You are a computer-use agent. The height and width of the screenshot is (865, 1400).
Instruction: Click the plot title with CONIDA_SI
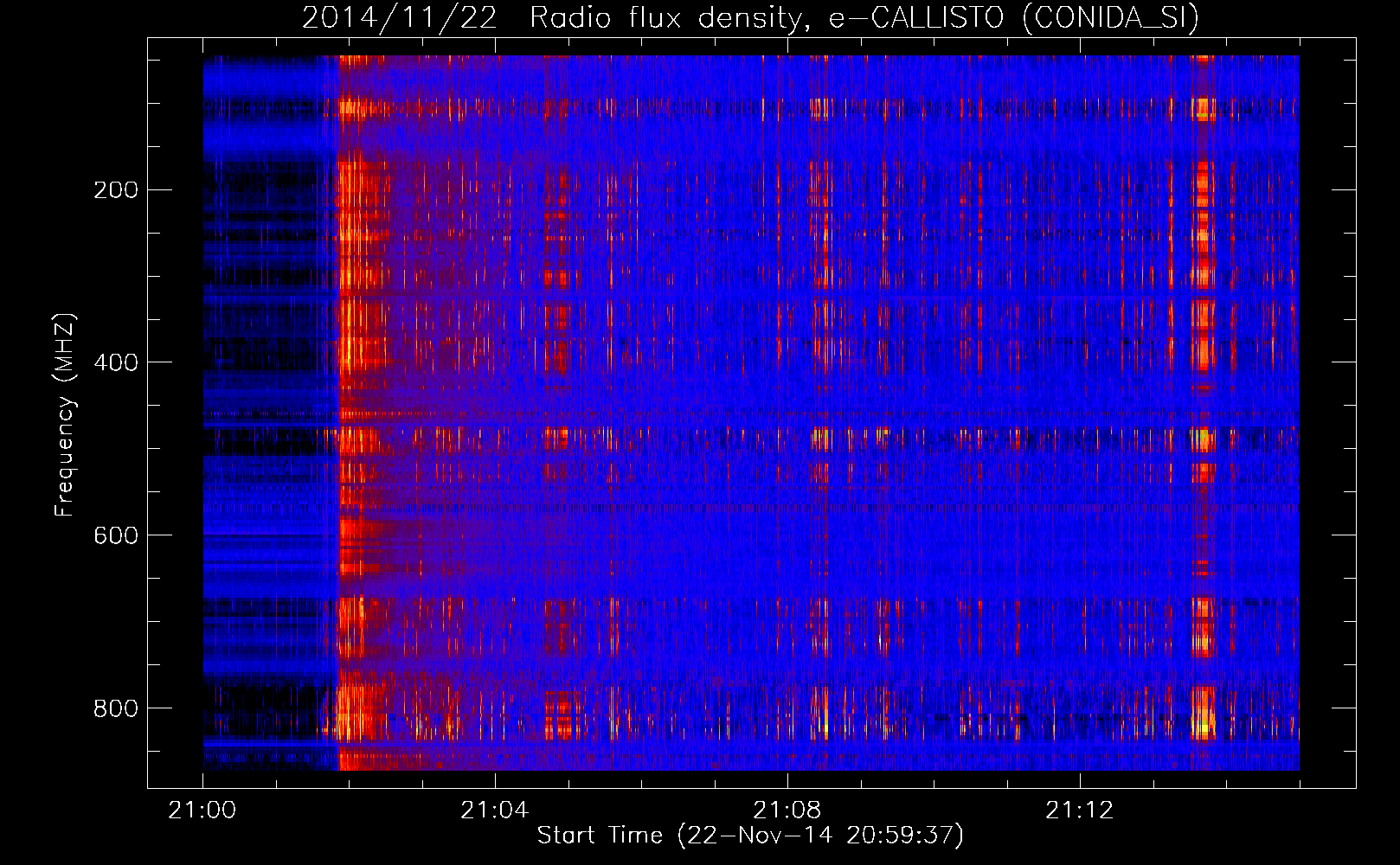pyautogui.click(x=750, y=17)
